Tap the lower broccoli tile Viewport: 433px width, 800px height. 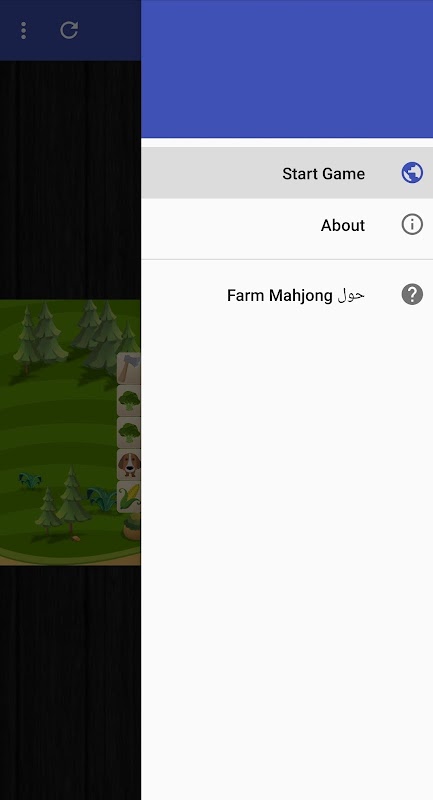(130, 433)
